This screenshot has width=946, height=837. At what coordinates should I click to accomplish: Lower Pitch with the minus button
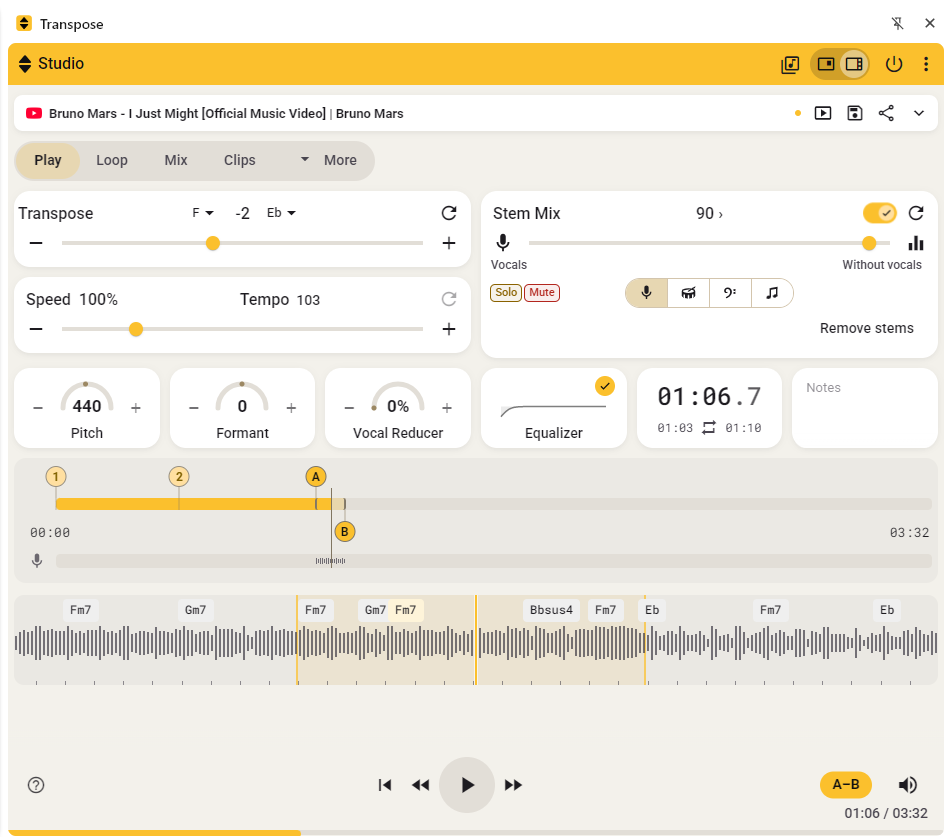point(38,408)
